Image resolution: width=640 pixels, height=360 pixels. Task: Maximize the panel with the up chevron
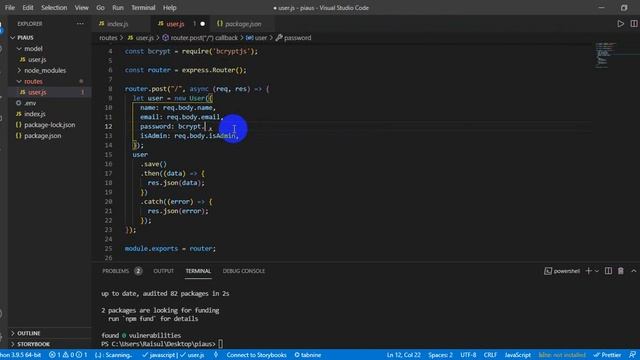(633, 271)
